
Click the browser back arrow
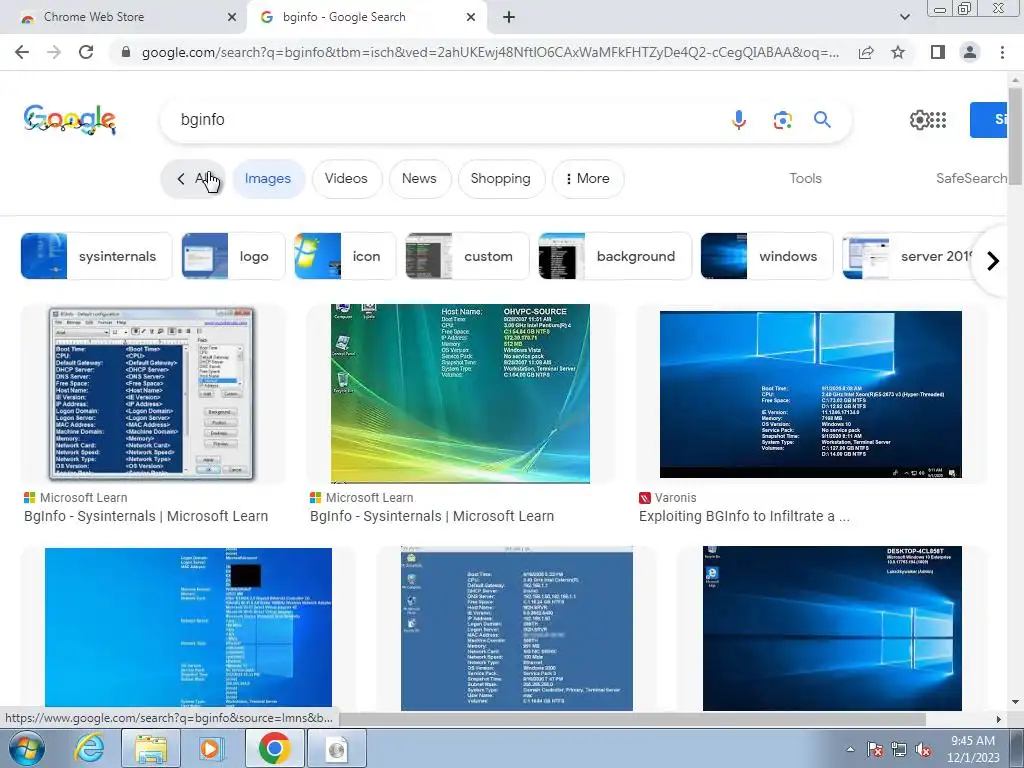(22, 52)
